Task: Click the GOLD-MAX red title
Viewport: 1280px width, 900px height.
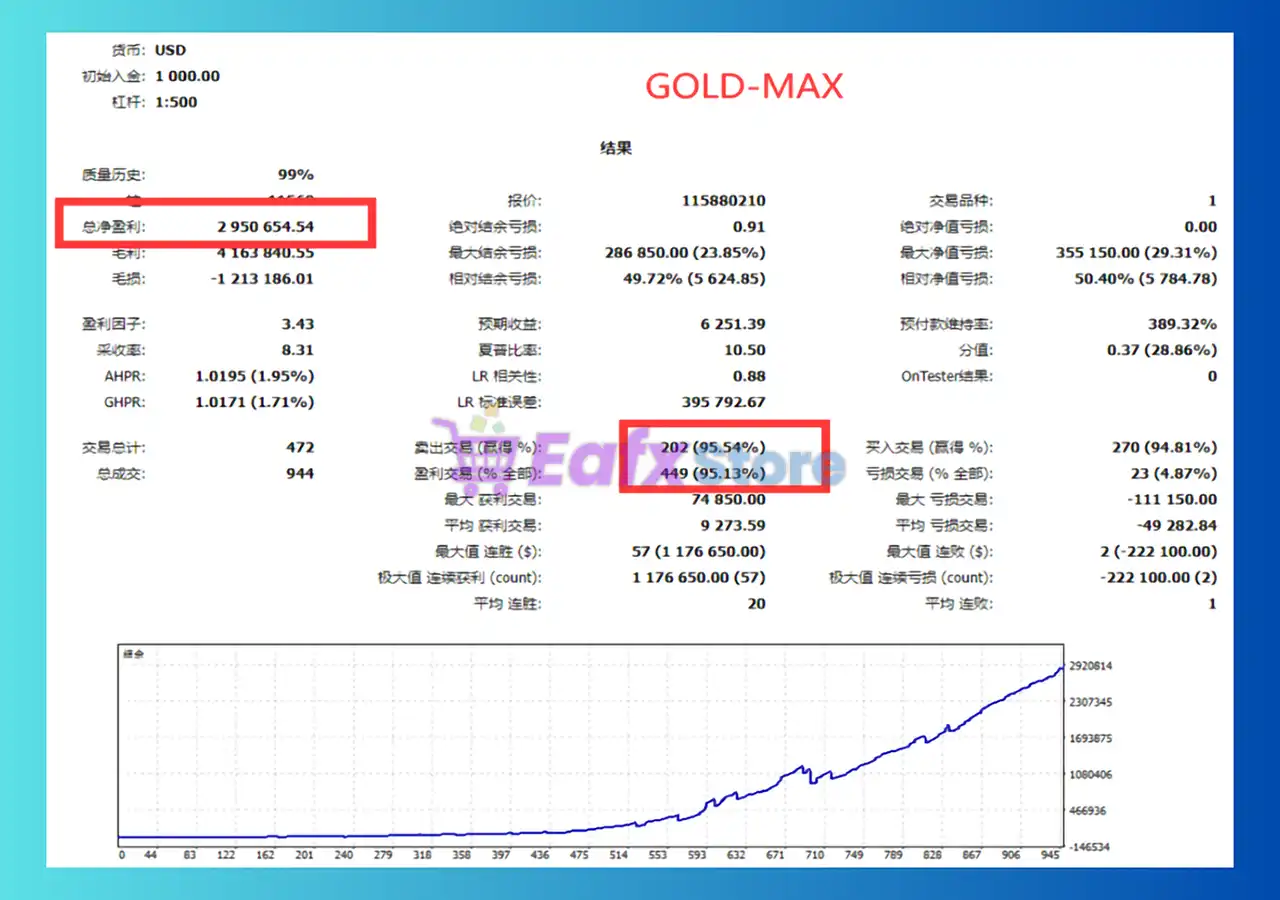Action: (744, 86)
